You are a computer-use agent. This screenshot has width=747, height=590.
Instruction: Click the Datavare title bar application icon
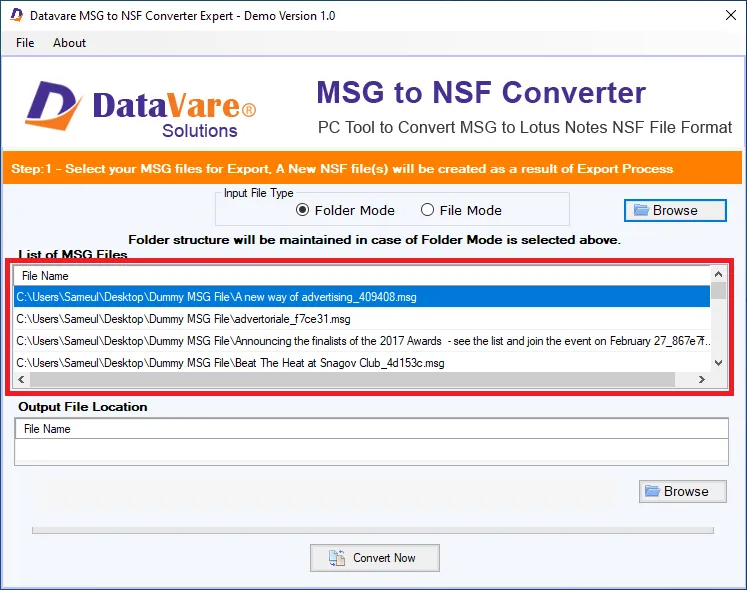click(x=17, y=15)
